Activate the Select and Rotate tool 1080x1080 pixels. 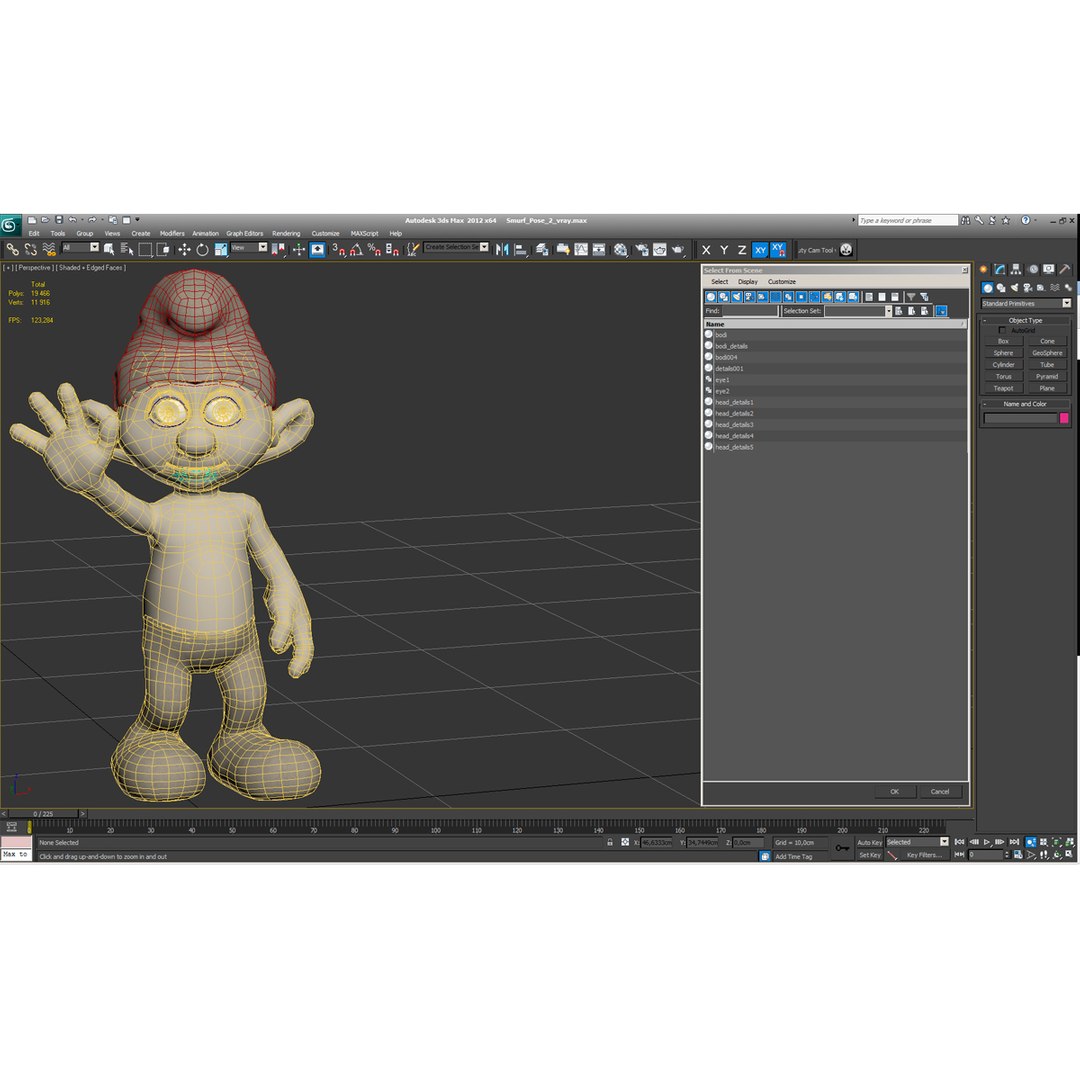(x=202, y=249)
